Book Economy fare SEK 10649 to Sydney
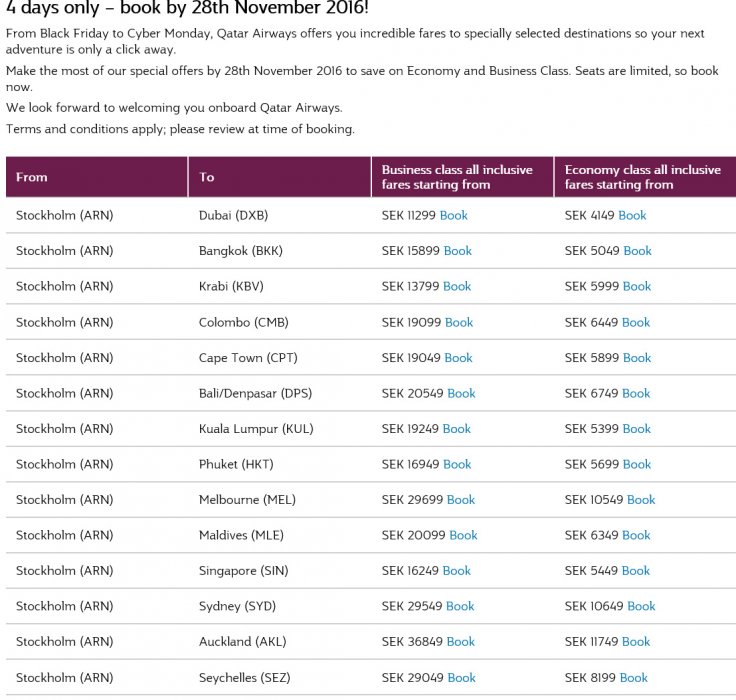The width and height of the screenshot is (736, 700). [x=641, y=606]
